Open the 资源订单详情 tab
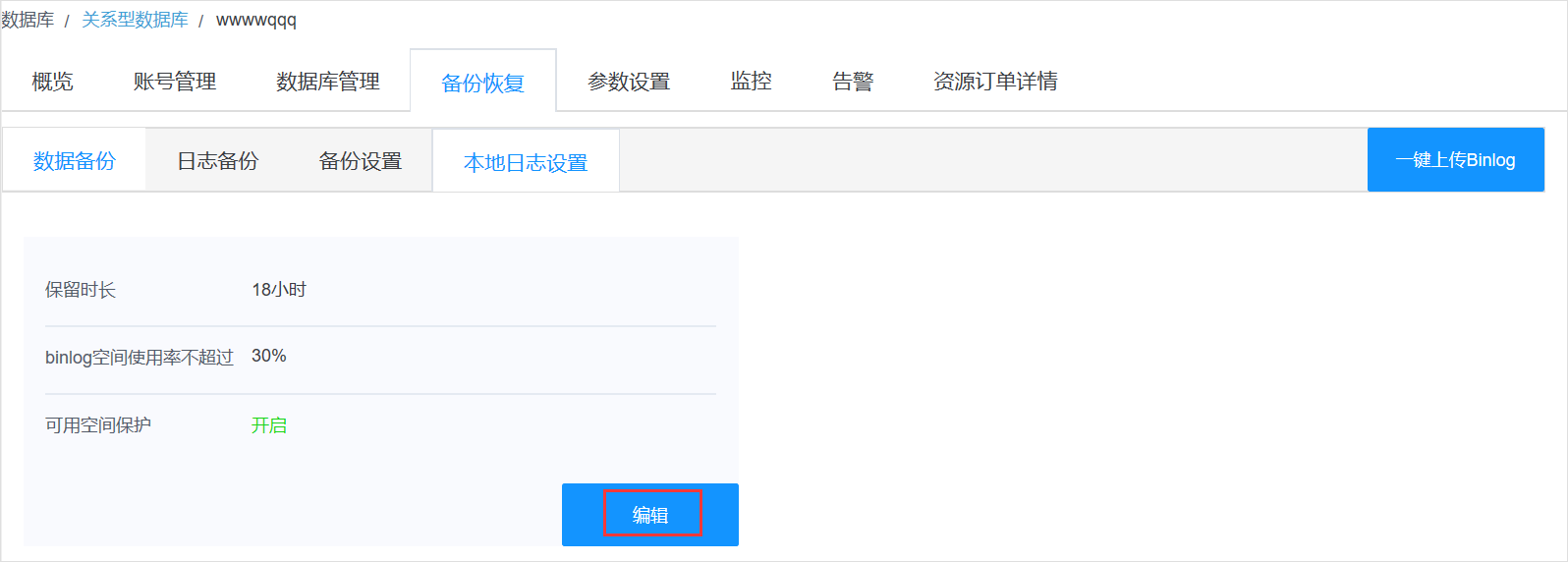1568x562 pixels. [x=995, y=82]
